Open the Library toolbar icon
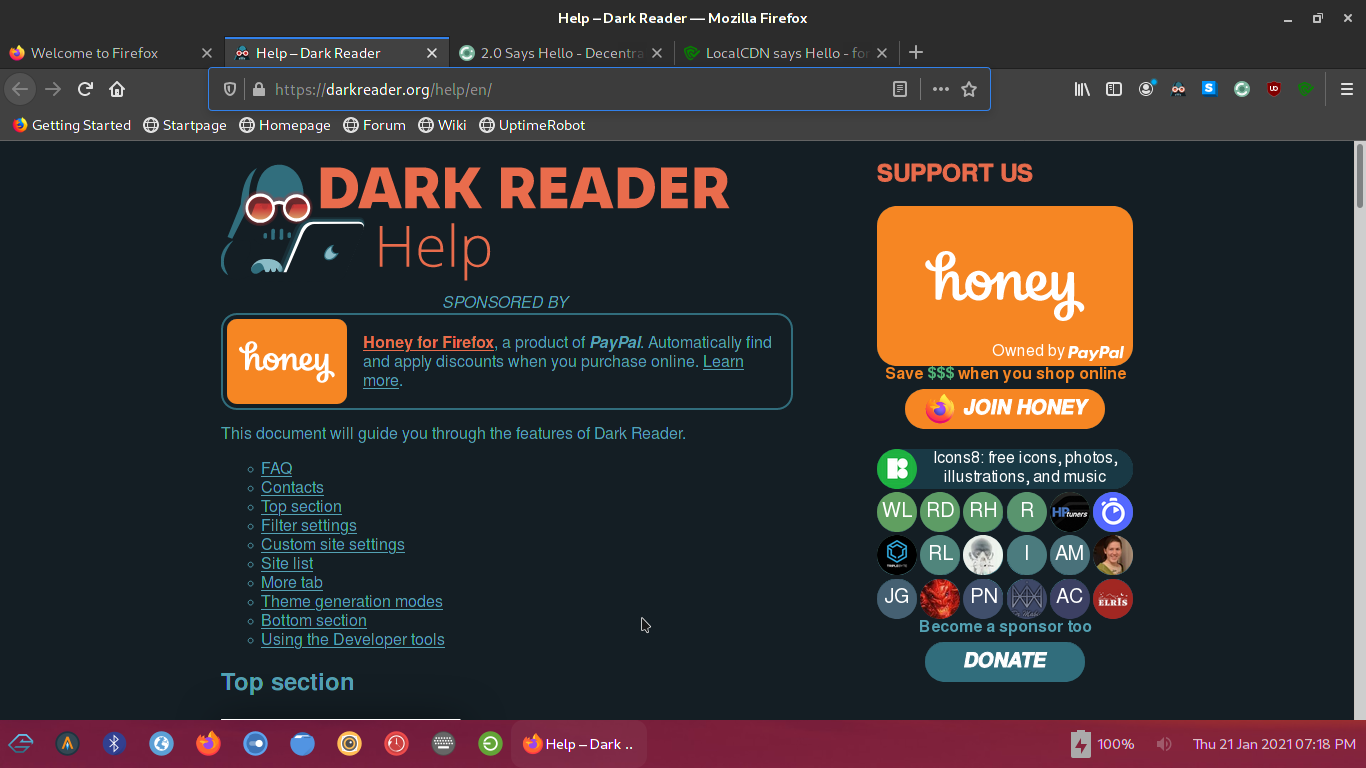 [x=1082, y=89]
